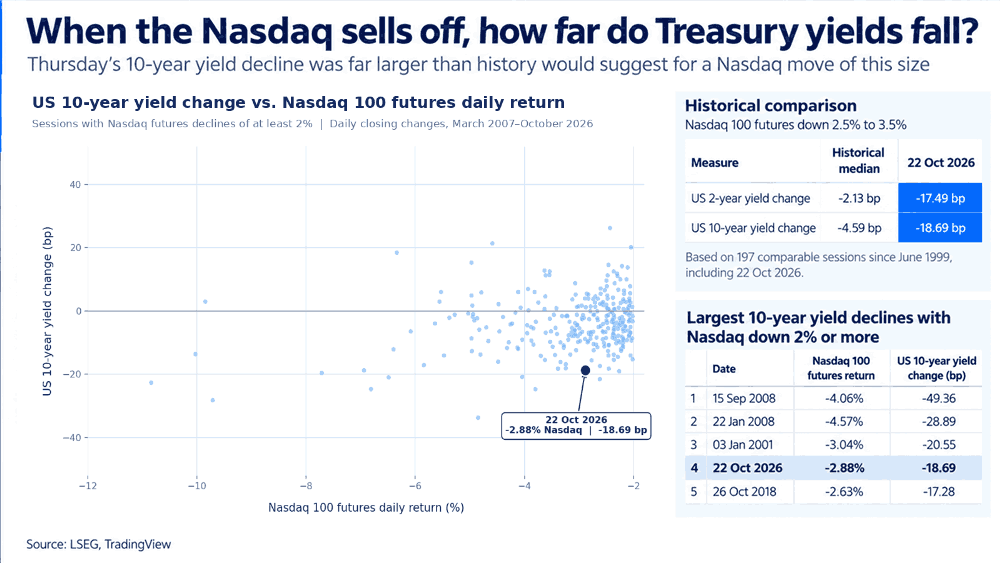Click the chart title about 10-year yield change
Image resolution: width=1000 pixels, height=563 pixels.
point(298,103)
